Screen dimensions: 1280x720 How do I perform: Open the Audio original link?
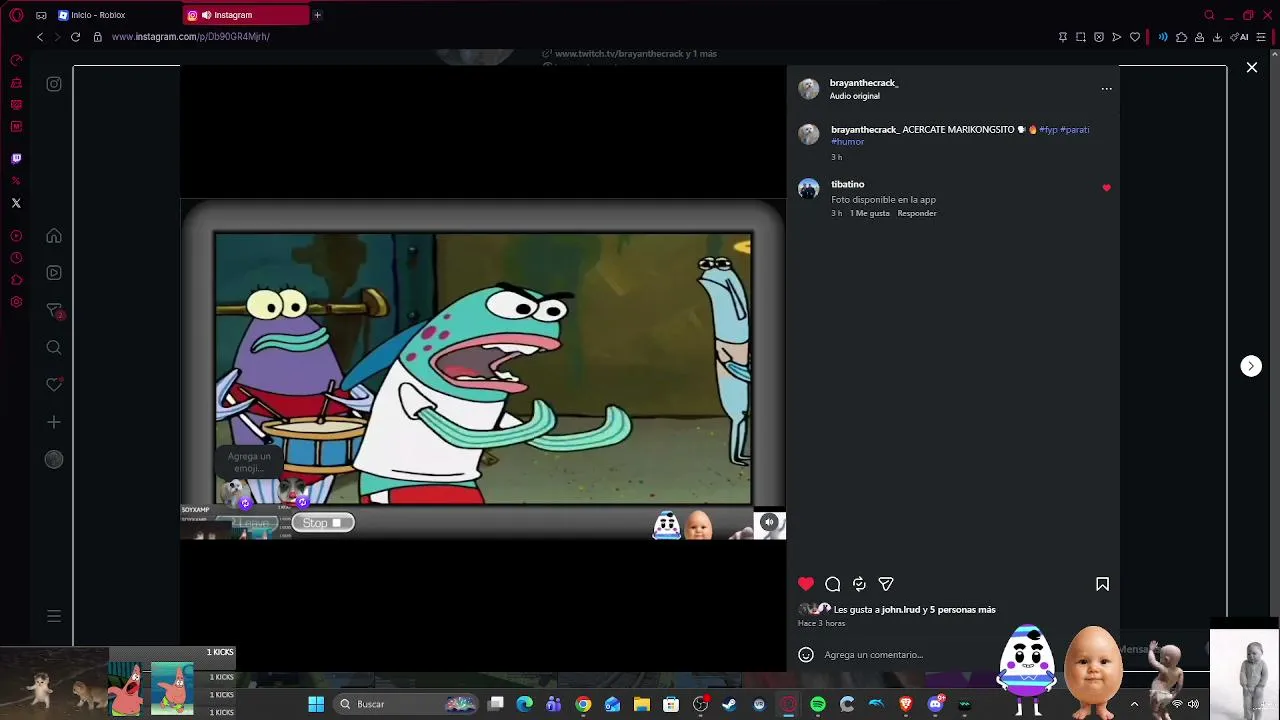click(x=854, y=96)
